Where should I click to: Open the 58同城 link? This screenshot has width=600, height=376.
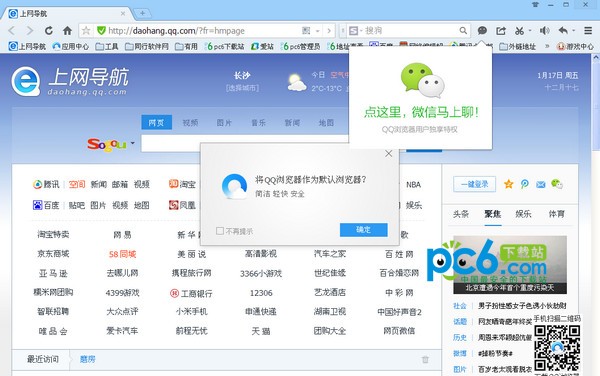(122, 254)
